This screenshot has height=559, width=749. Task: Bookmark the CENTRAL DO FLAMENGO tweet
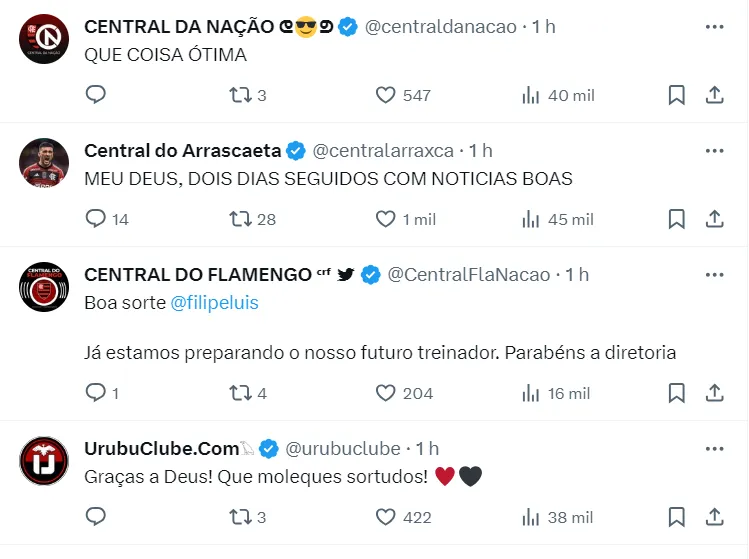pyautogui.click(x=676, y=393)
